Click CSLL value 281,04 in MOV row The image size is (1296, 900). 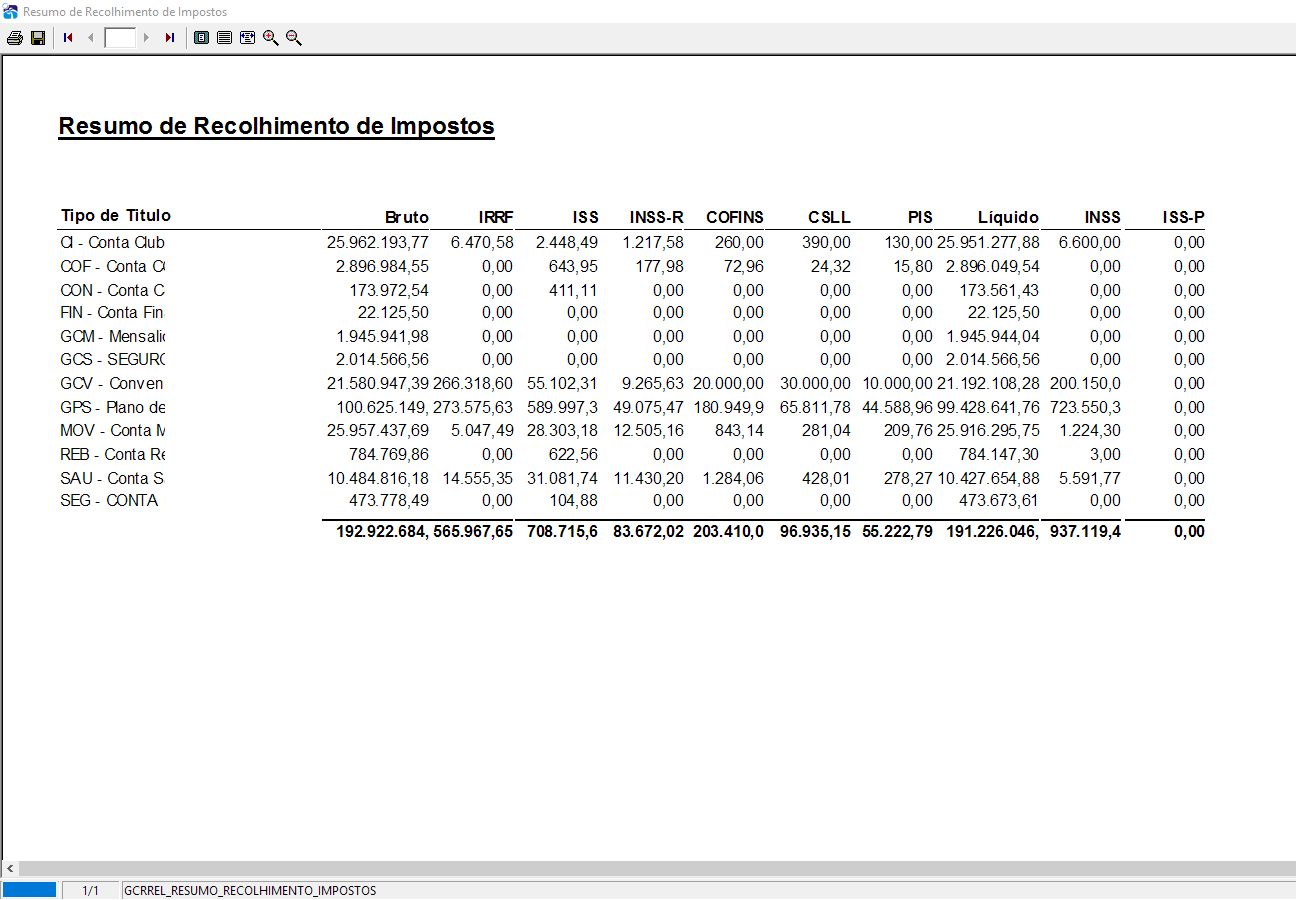[x=826, y=430]
